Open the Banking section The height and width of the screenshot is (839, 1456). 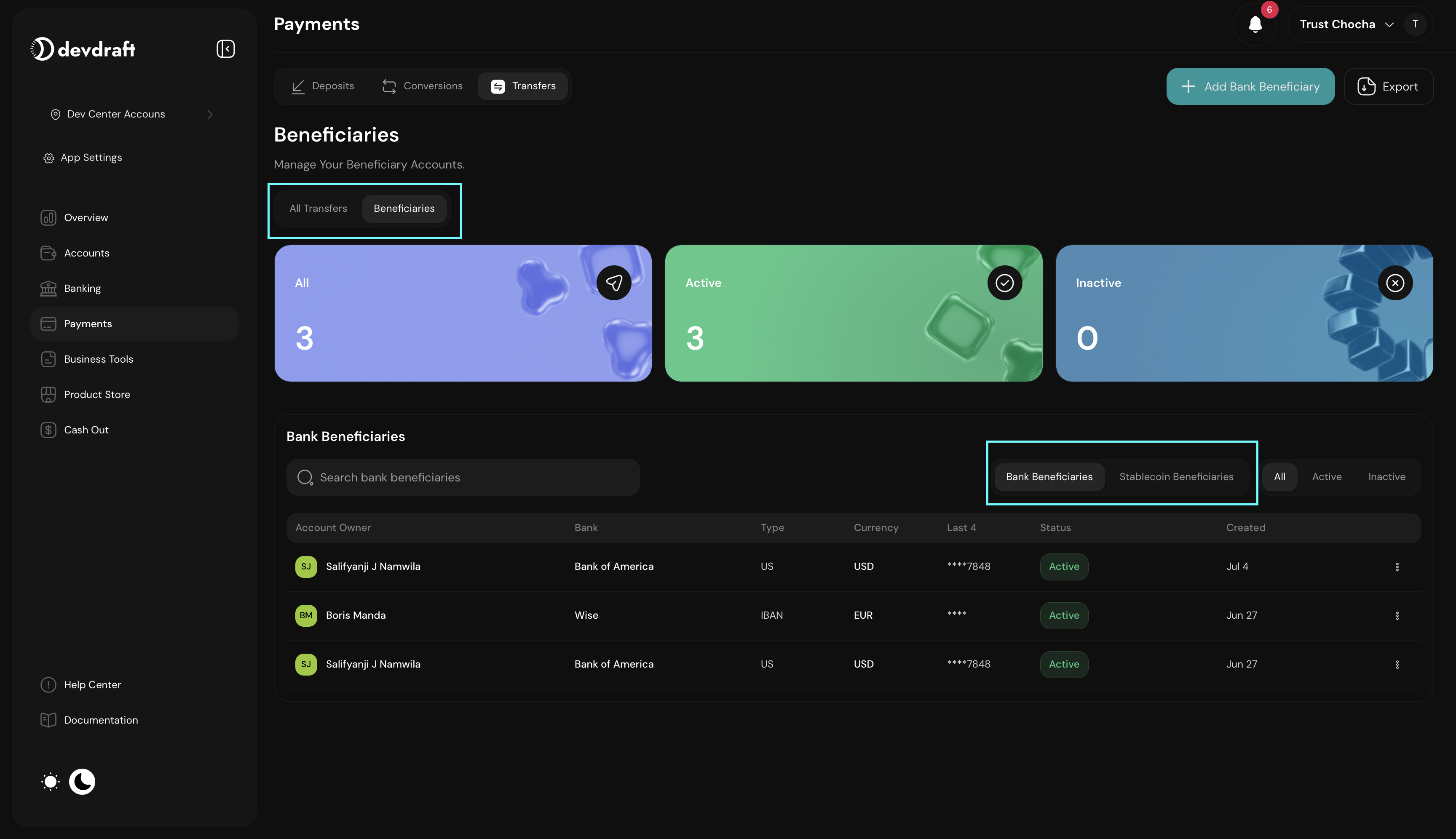point(82,288)
